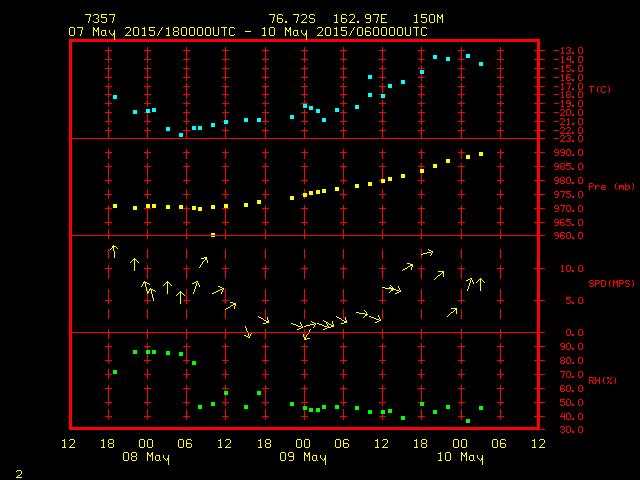This screenshot has width=640, height=480.
Task: Click the "980.0" pressure tick label
Action: coord(569,180)
